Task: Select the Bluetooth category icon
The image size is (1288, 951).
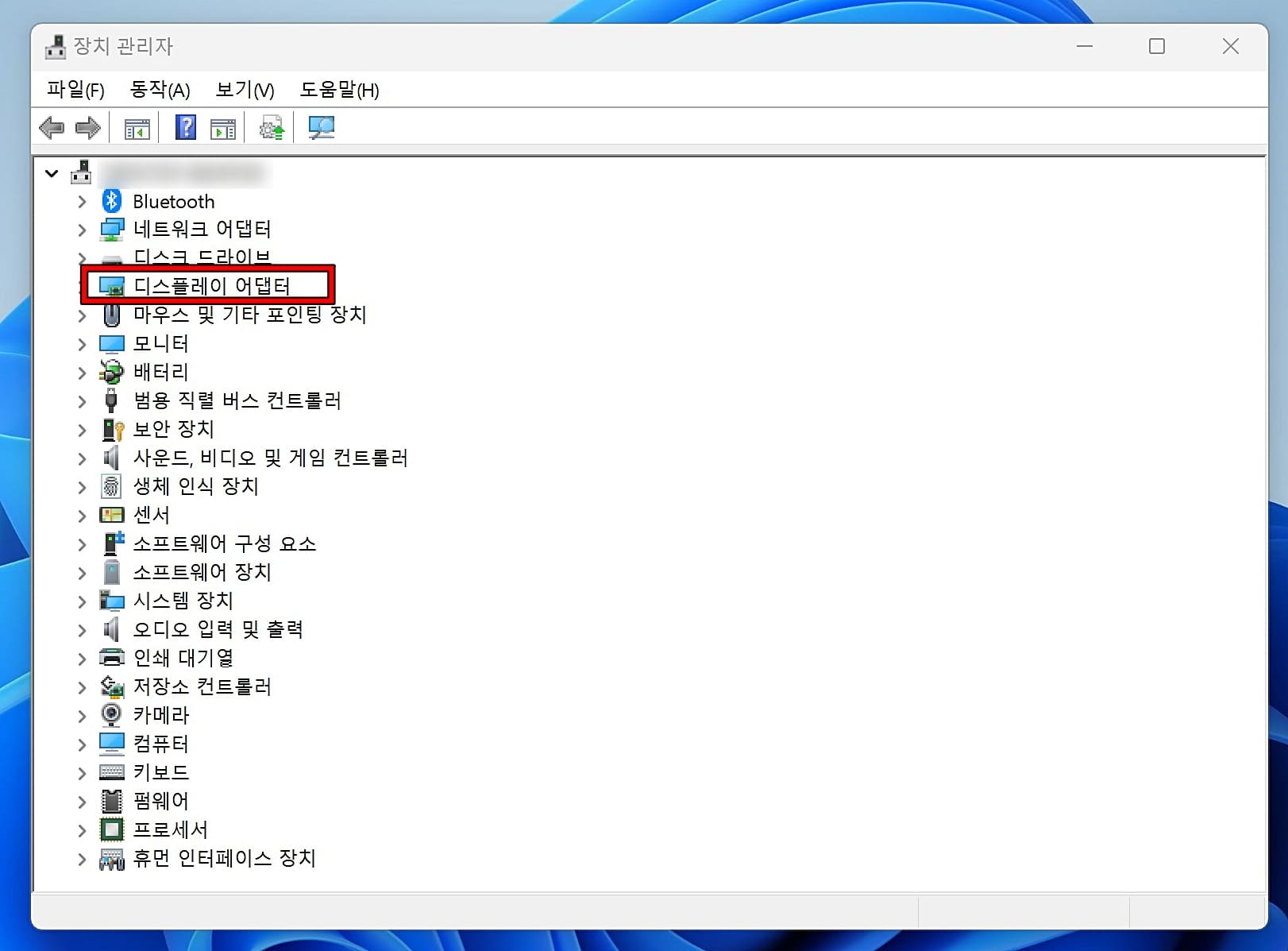Action: pyautogui.click(x=112, y=201)
